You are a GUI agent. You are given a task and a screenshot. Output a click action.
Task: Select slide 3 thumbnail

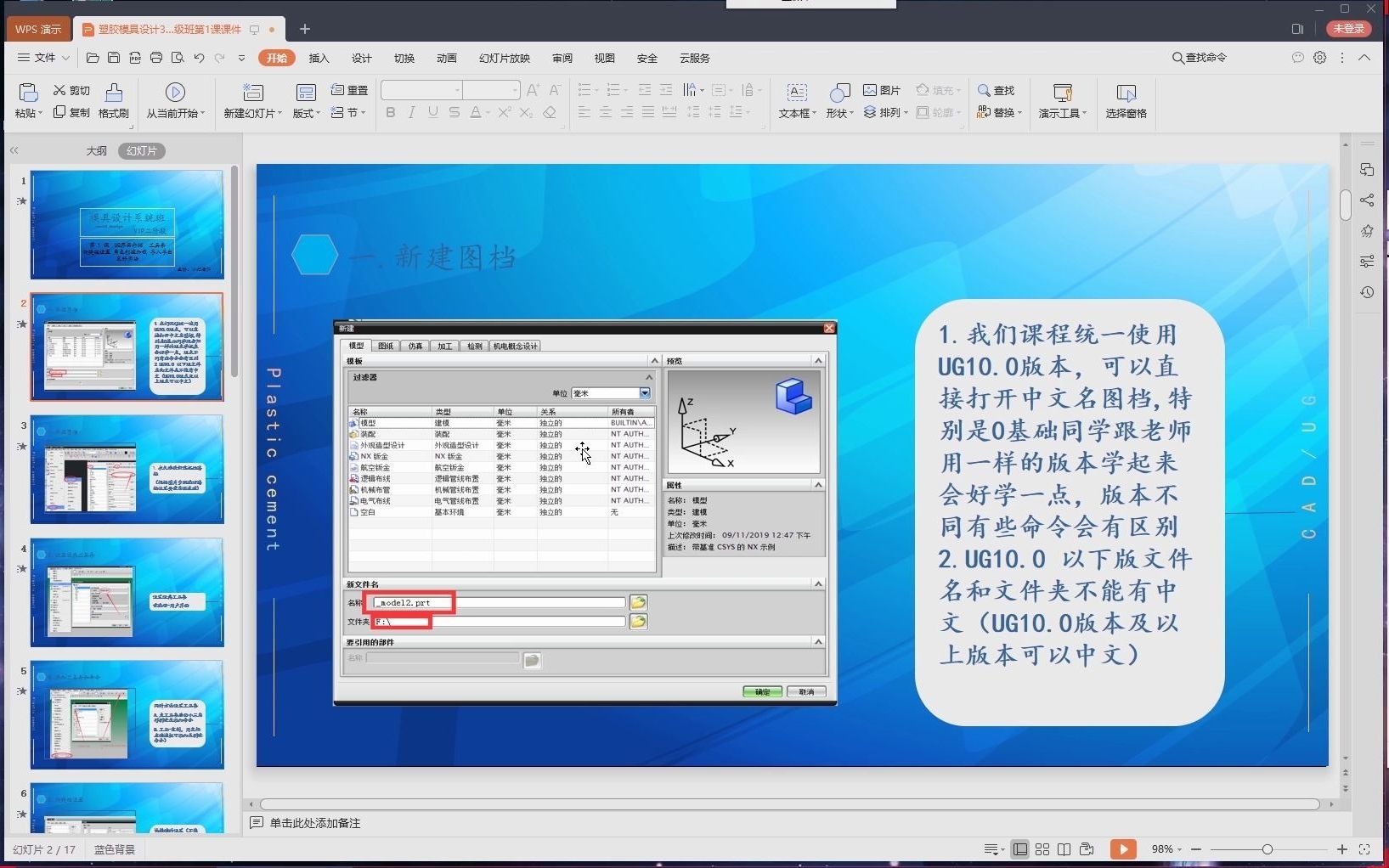click(x=127, y=469)
